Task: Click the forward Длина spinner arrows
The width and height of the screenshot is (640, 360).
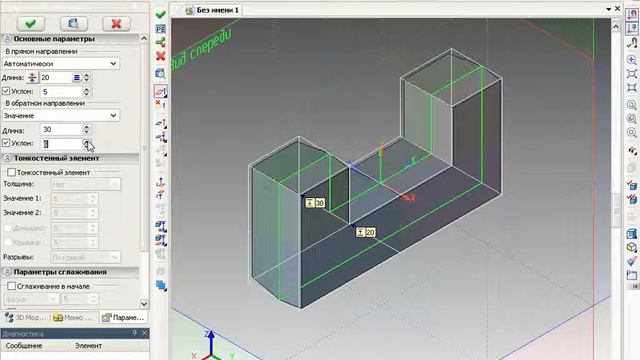Action: (87, 78)
